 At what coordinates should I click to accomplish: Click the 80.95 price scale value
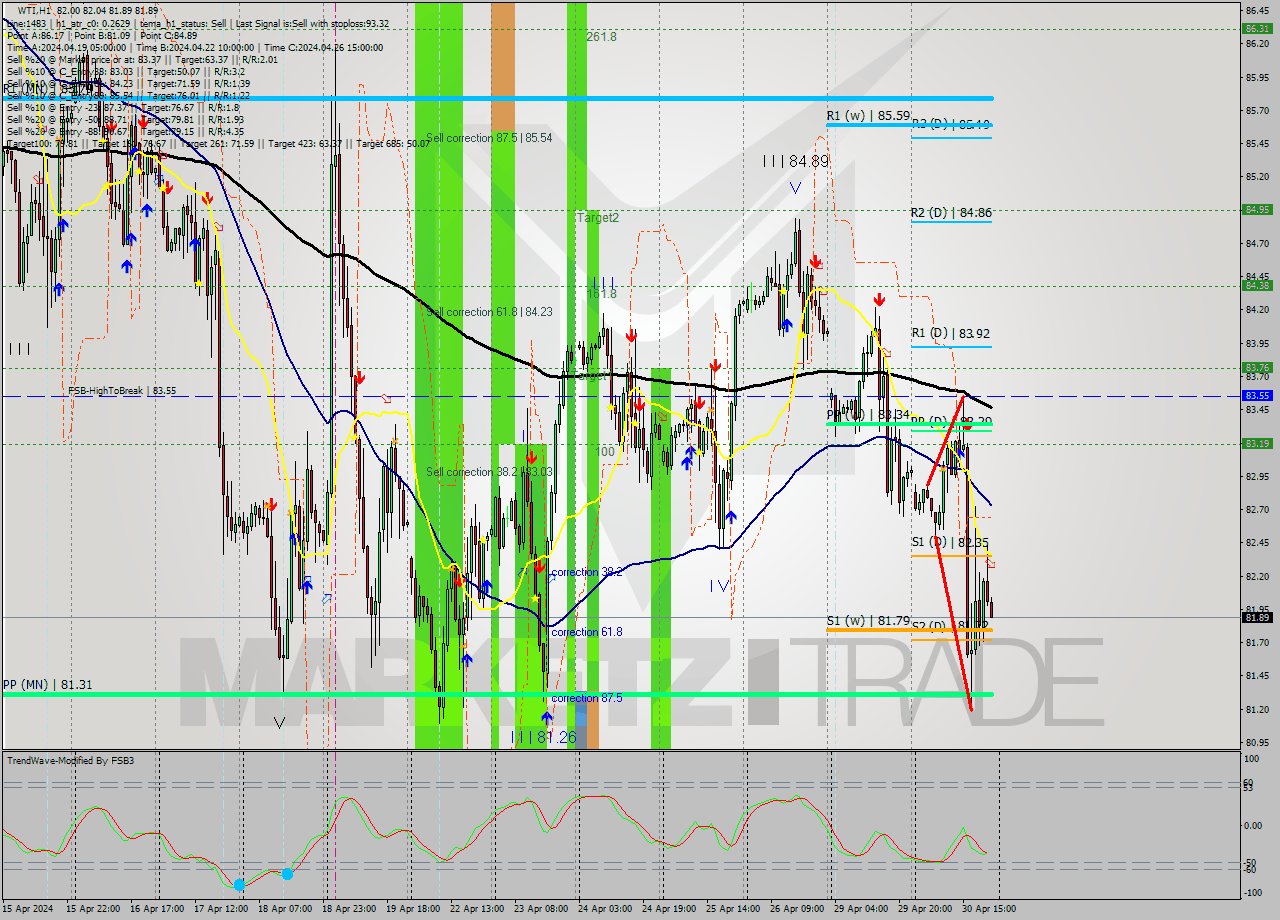pos(1257,742)
